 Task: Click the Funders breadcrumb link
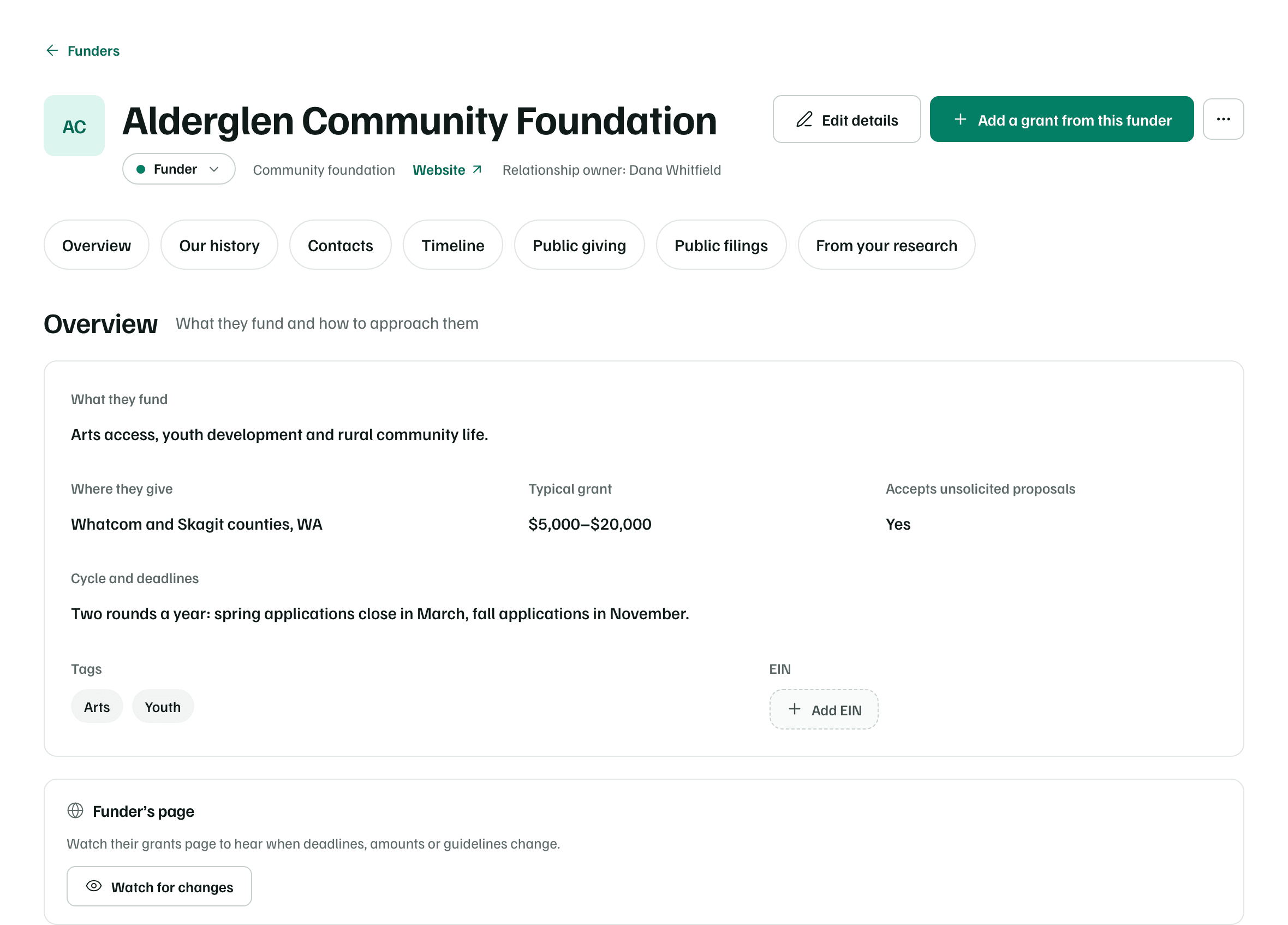tap(94, 51)
